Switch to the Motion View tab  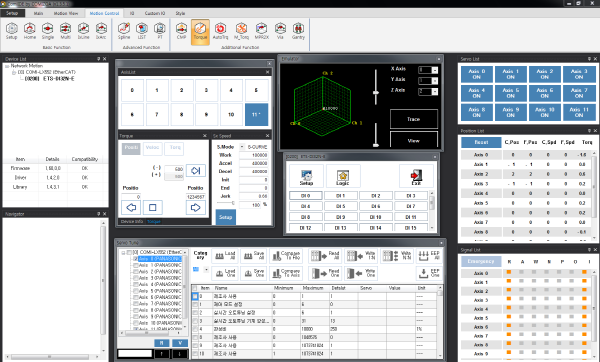click(x=66, y=13)
